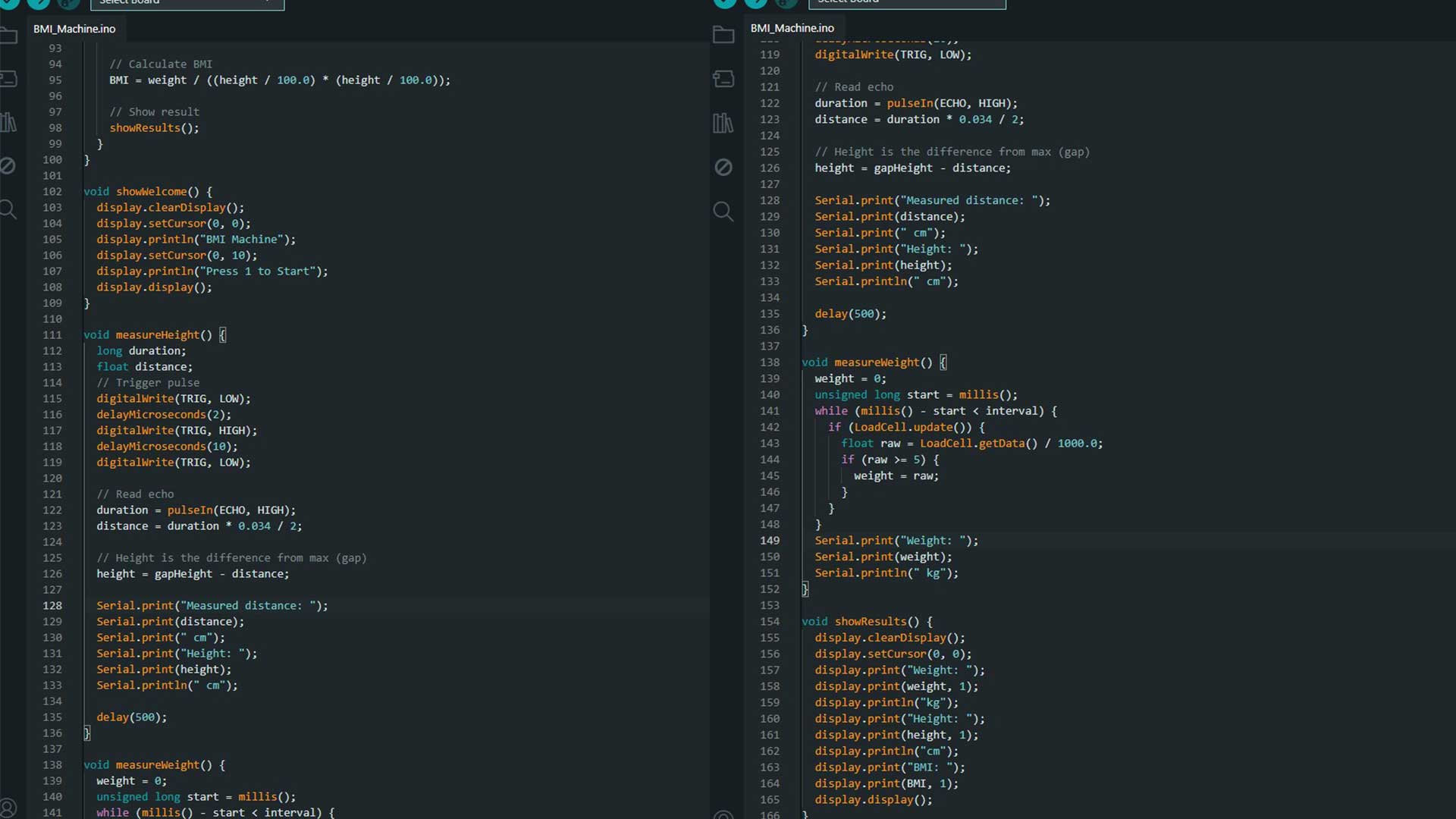Click 'unsigned long start = millis();' in right window

[x=917, y=394]
